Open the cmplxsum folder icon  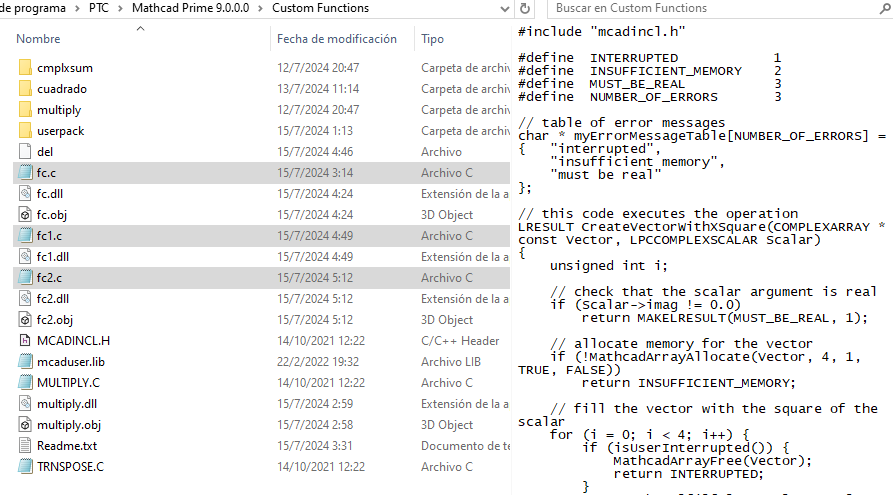point(26,68)
